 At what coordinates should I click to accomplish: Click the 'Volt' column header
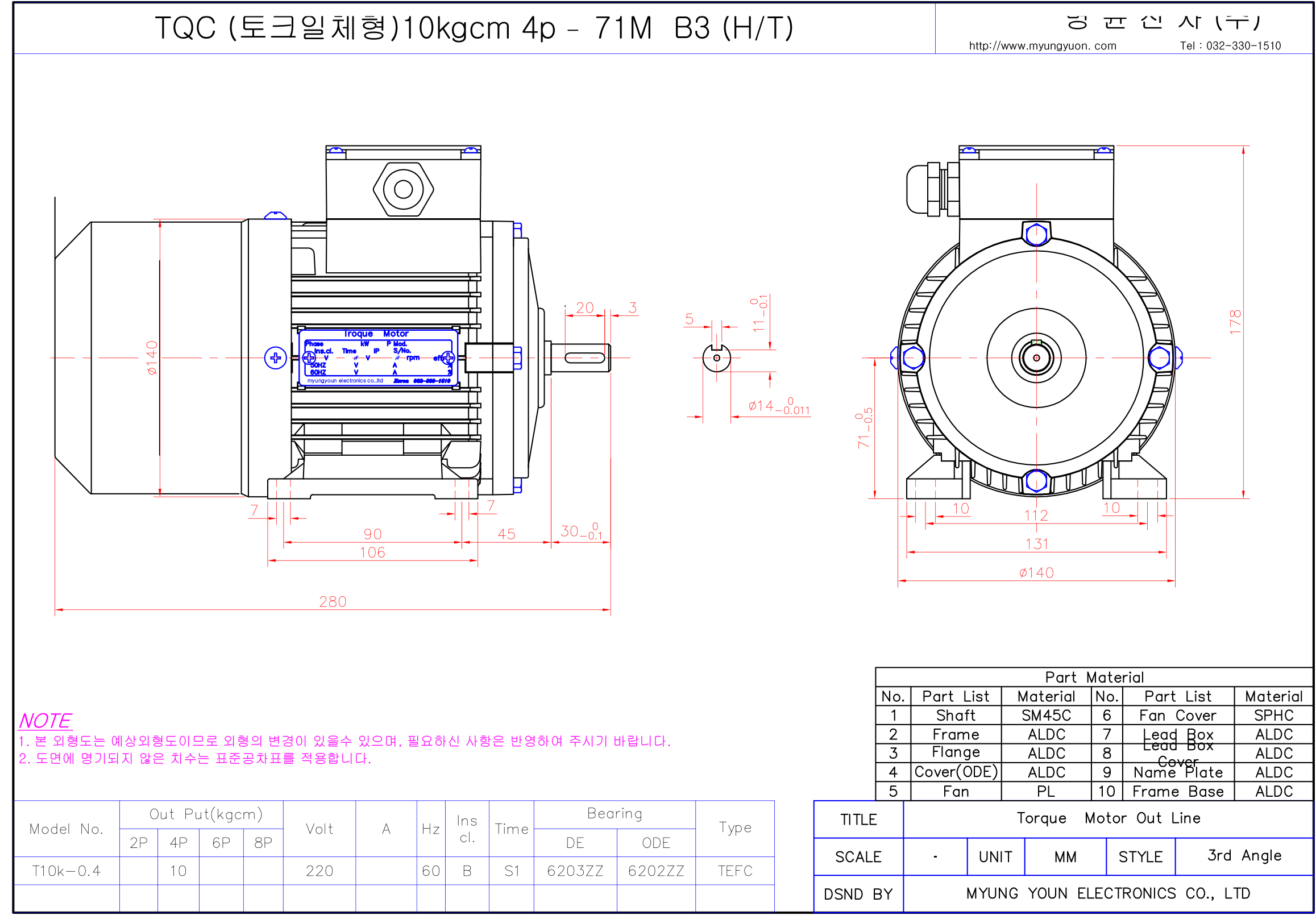[319, 829]
